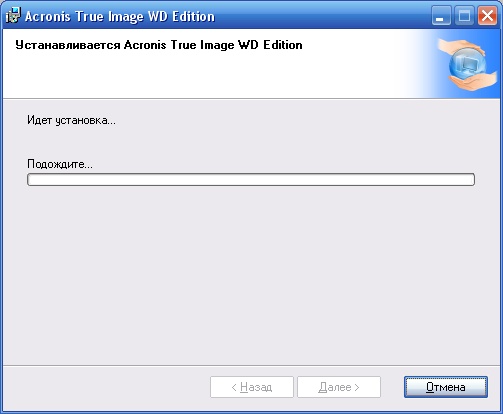The height and width of the screenshot is (414, 503).
Task: Click the installation progress bar
Action: pos(251,179)
